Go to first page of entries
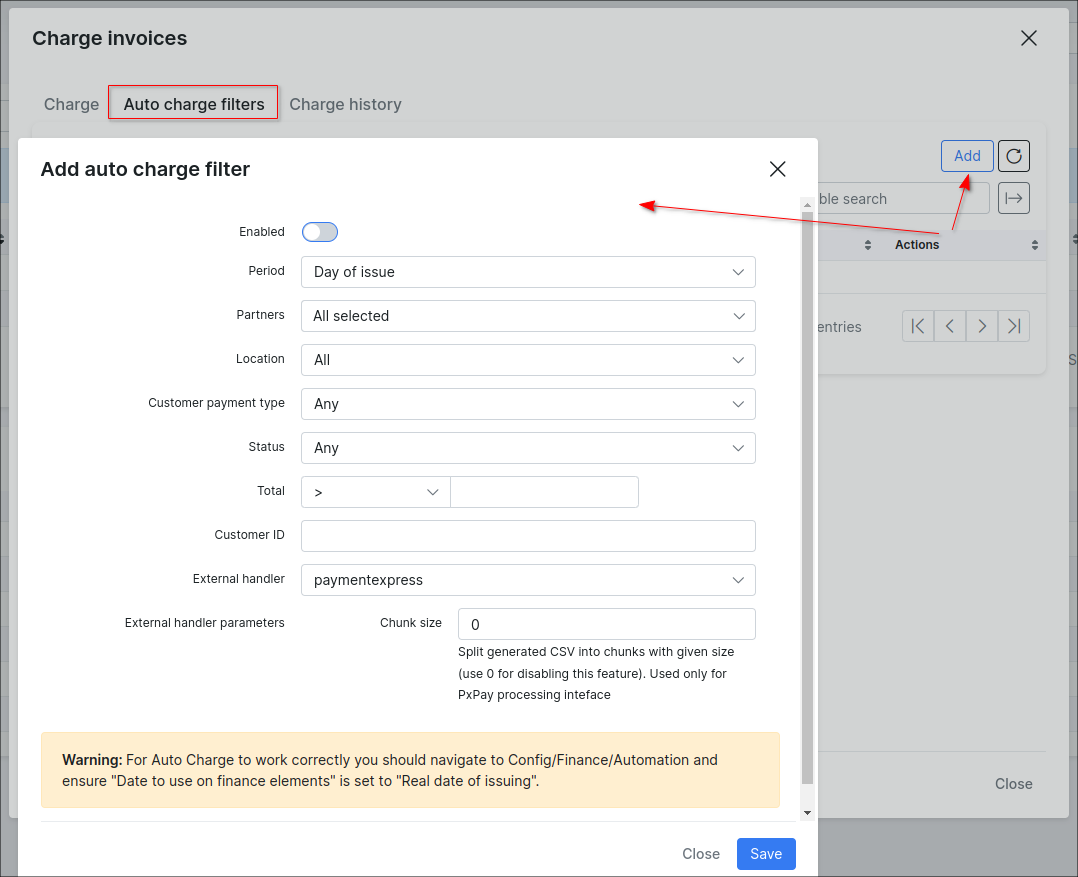The width and height of the screenshot is (1078, 877). pos(918,326)
